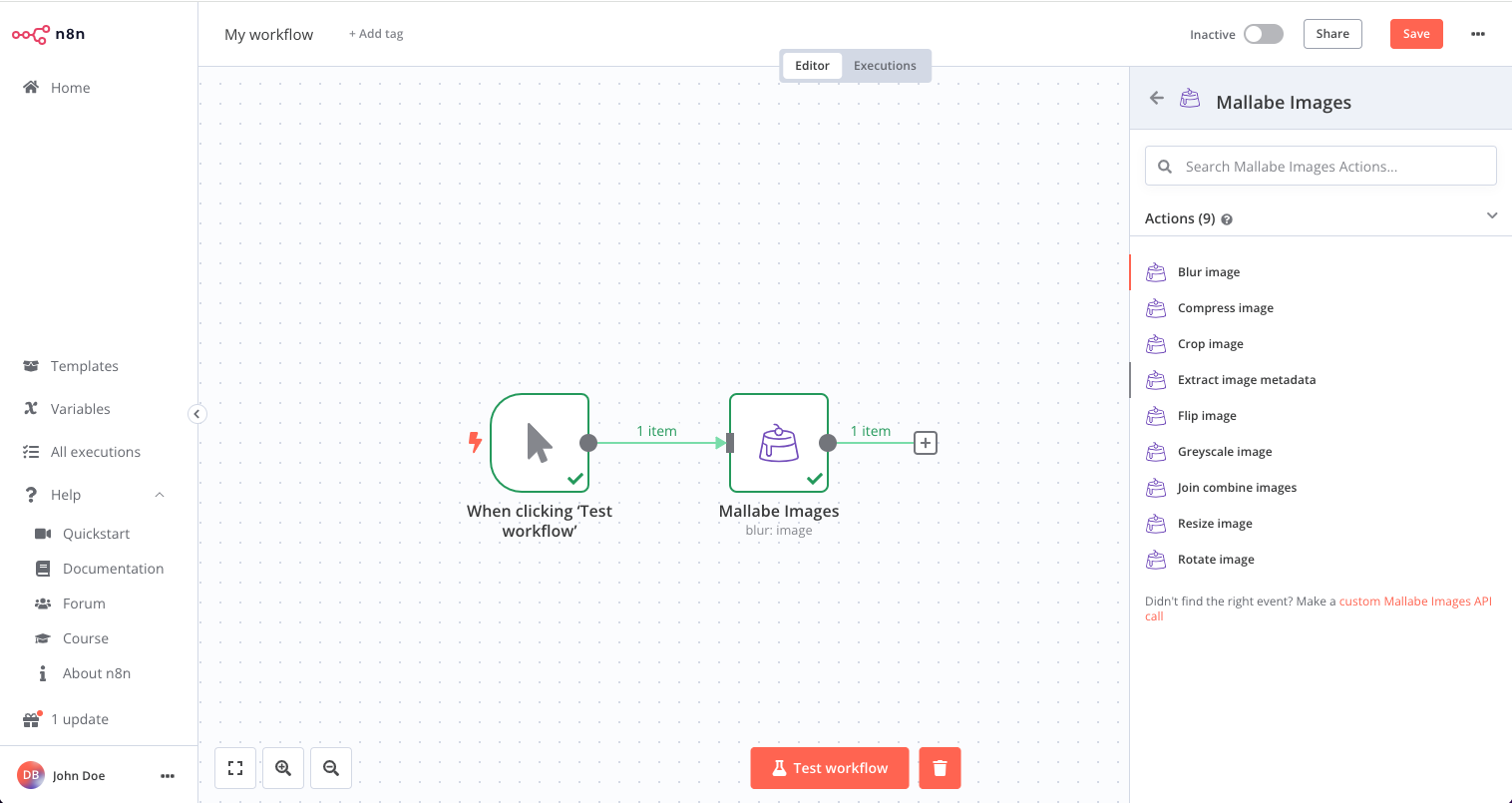1512x803 pixels.
Task: Select the manual trigger node
Action: [540, 443]
